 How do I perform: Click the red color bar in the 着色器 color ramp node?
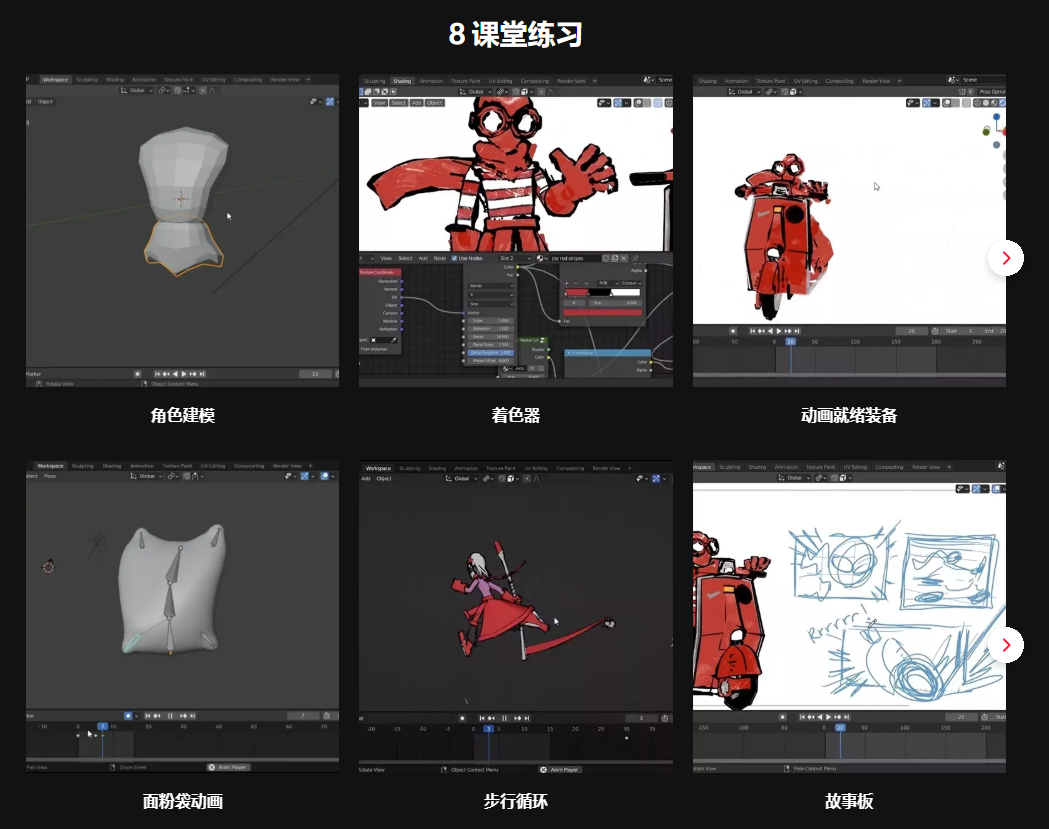602,312
